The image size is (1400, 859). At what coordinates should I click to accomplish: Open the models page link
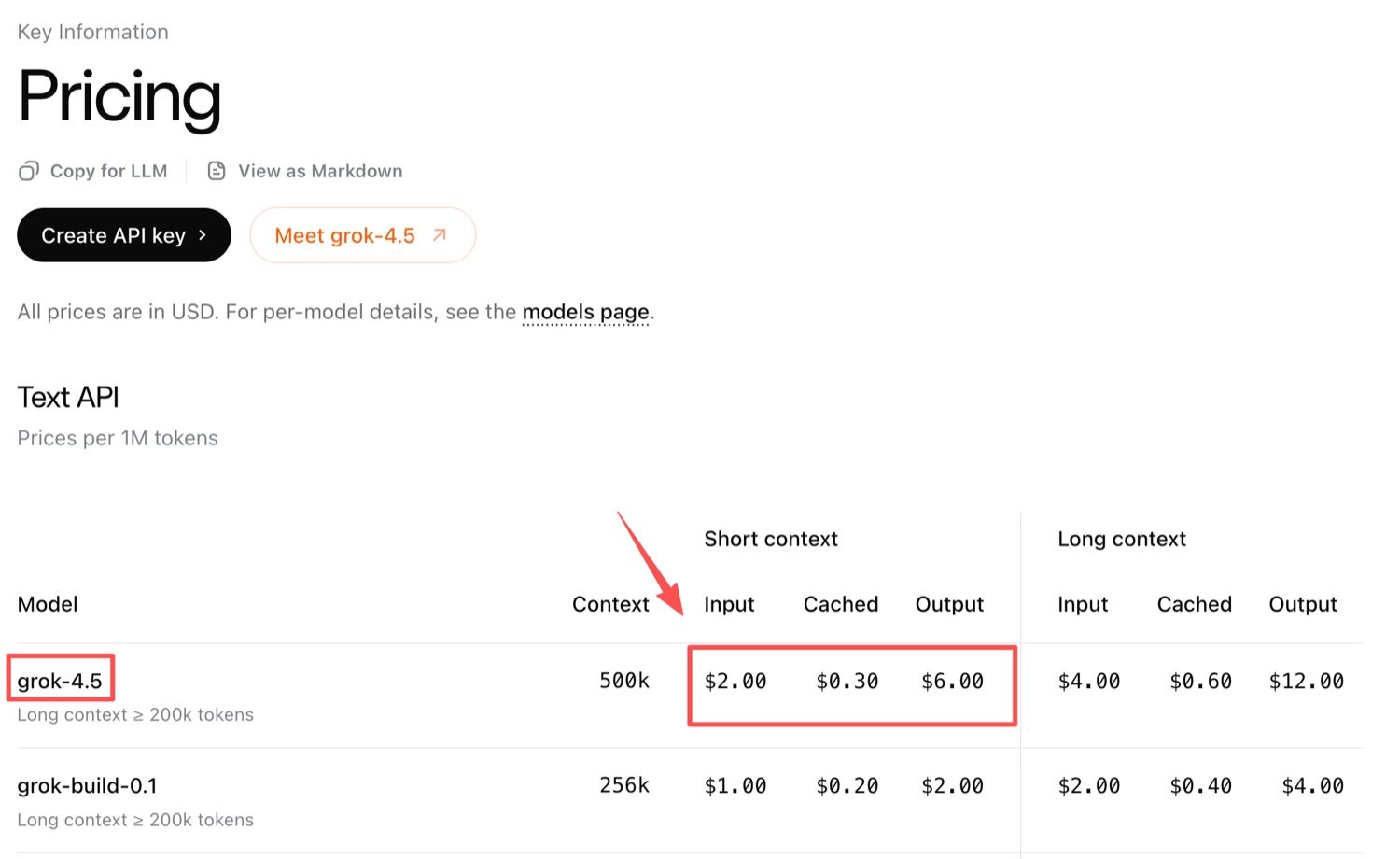[x=585, y=312]
